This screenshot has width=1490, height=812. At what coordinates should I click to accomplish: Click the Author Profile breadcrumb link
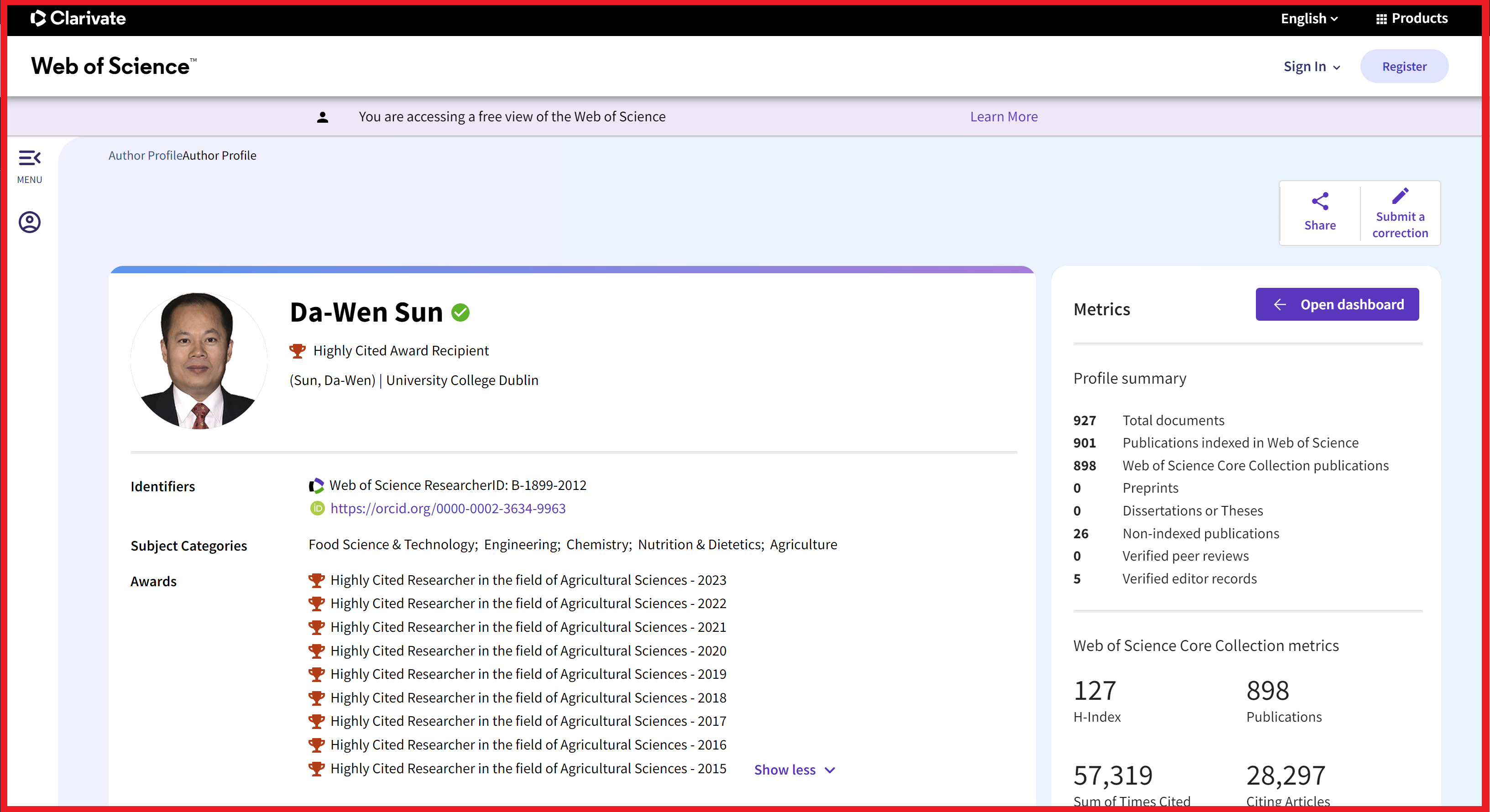145,155
